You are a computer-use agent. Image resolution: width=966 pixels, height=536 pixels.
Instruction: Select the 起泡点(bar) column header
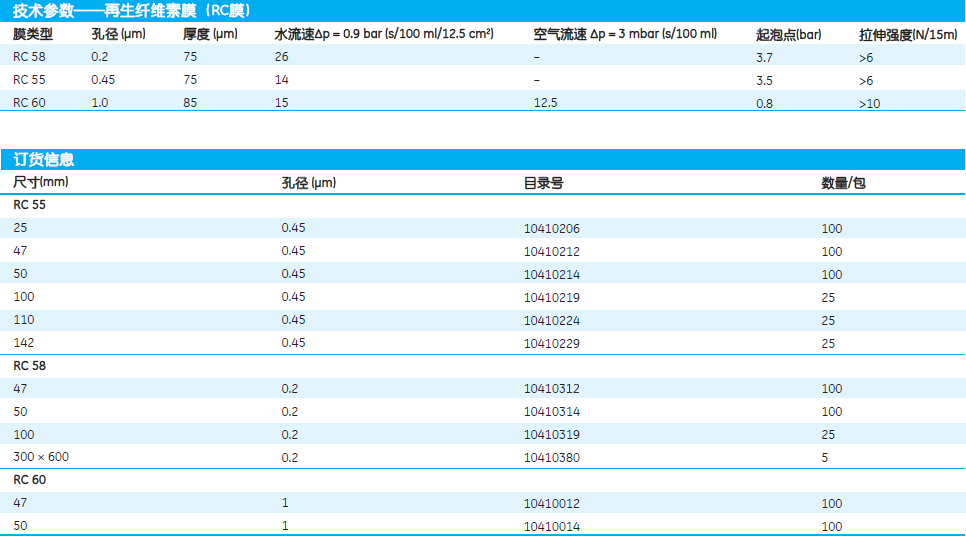coord(789,35)
